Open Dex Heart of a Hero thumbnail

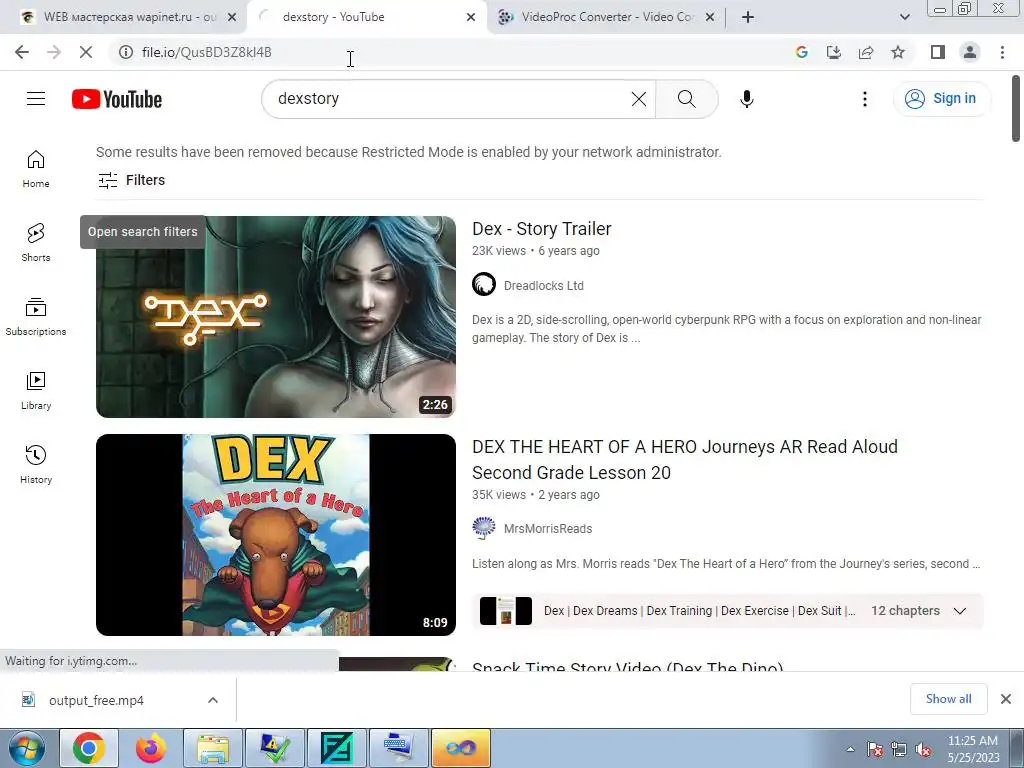click(x=276, y=535)
